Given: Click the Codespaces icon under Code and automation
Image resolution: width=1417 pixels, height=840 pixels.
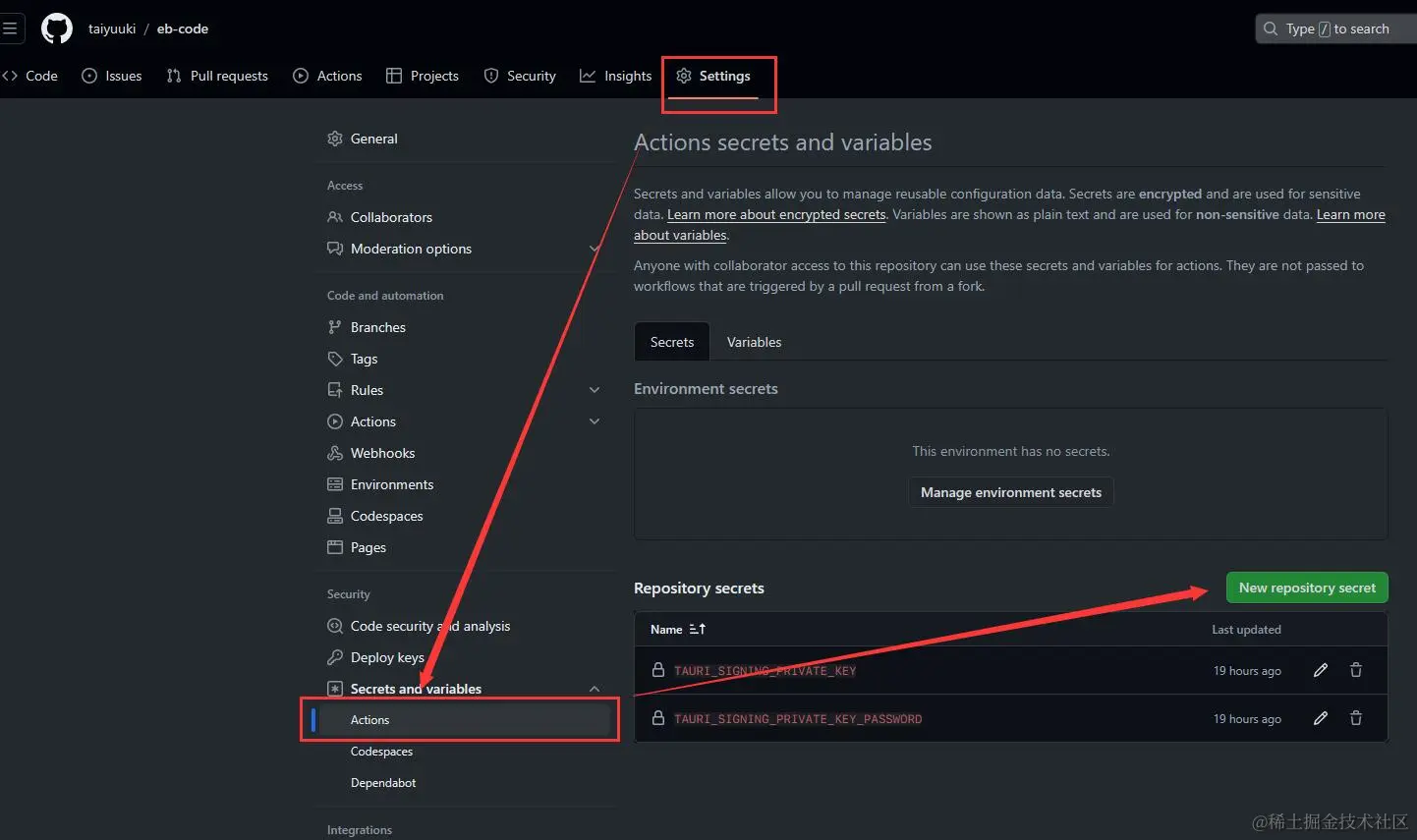Looking at the screenshot, I should click(x=335, y=516).
